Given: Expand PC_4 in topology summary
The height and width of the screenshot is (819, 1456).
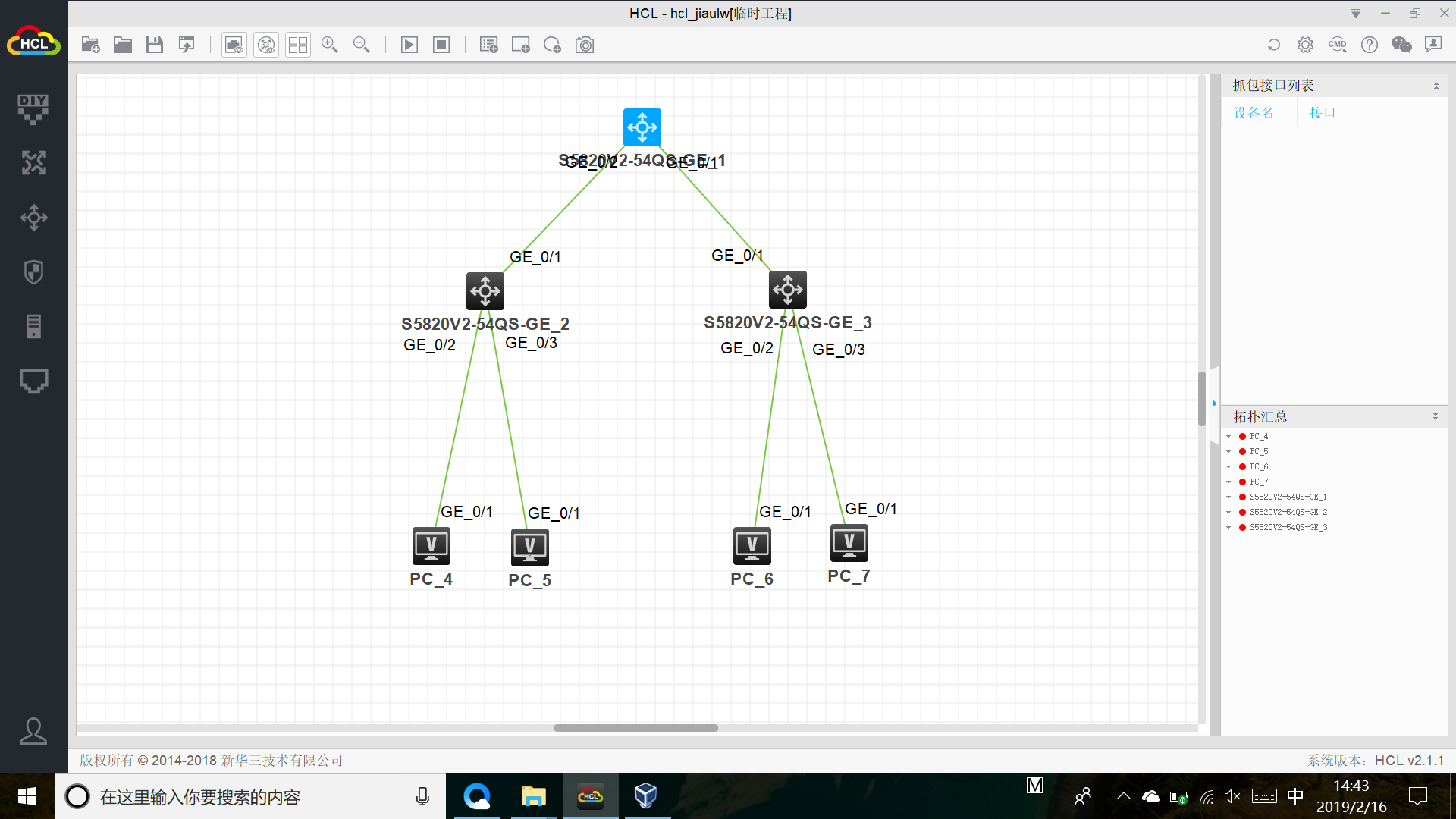Looking at the screenshot, I should (x=1228, y=437).
